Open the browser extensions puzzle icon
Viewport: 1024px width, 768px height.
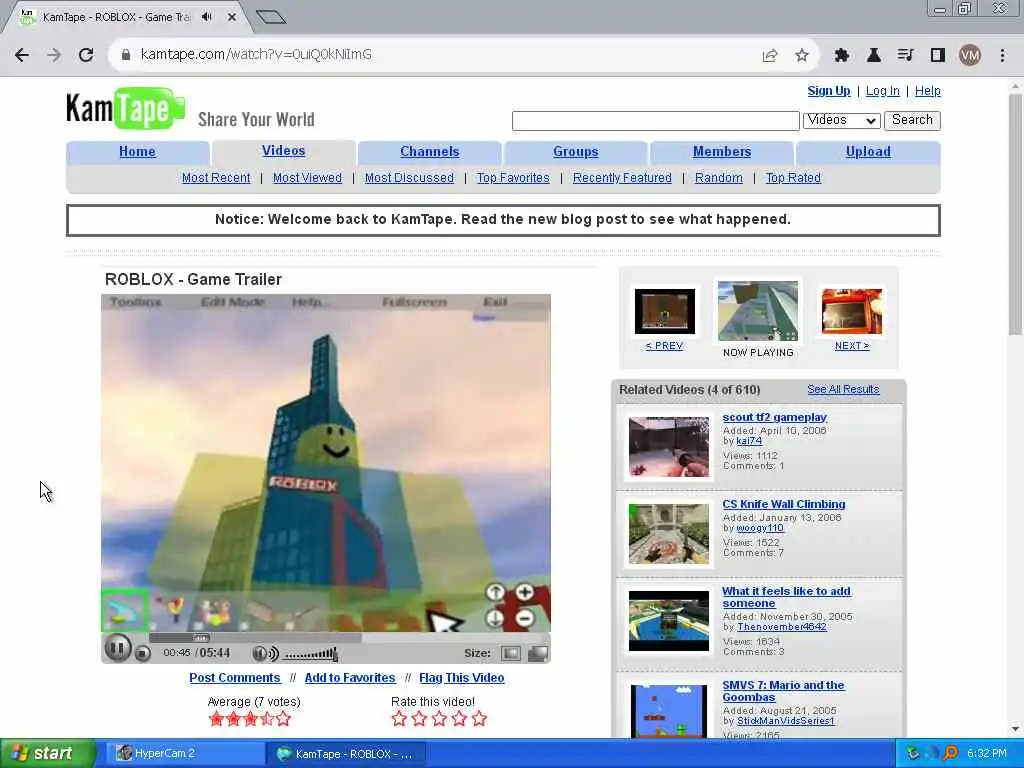[x=842, y=56]
